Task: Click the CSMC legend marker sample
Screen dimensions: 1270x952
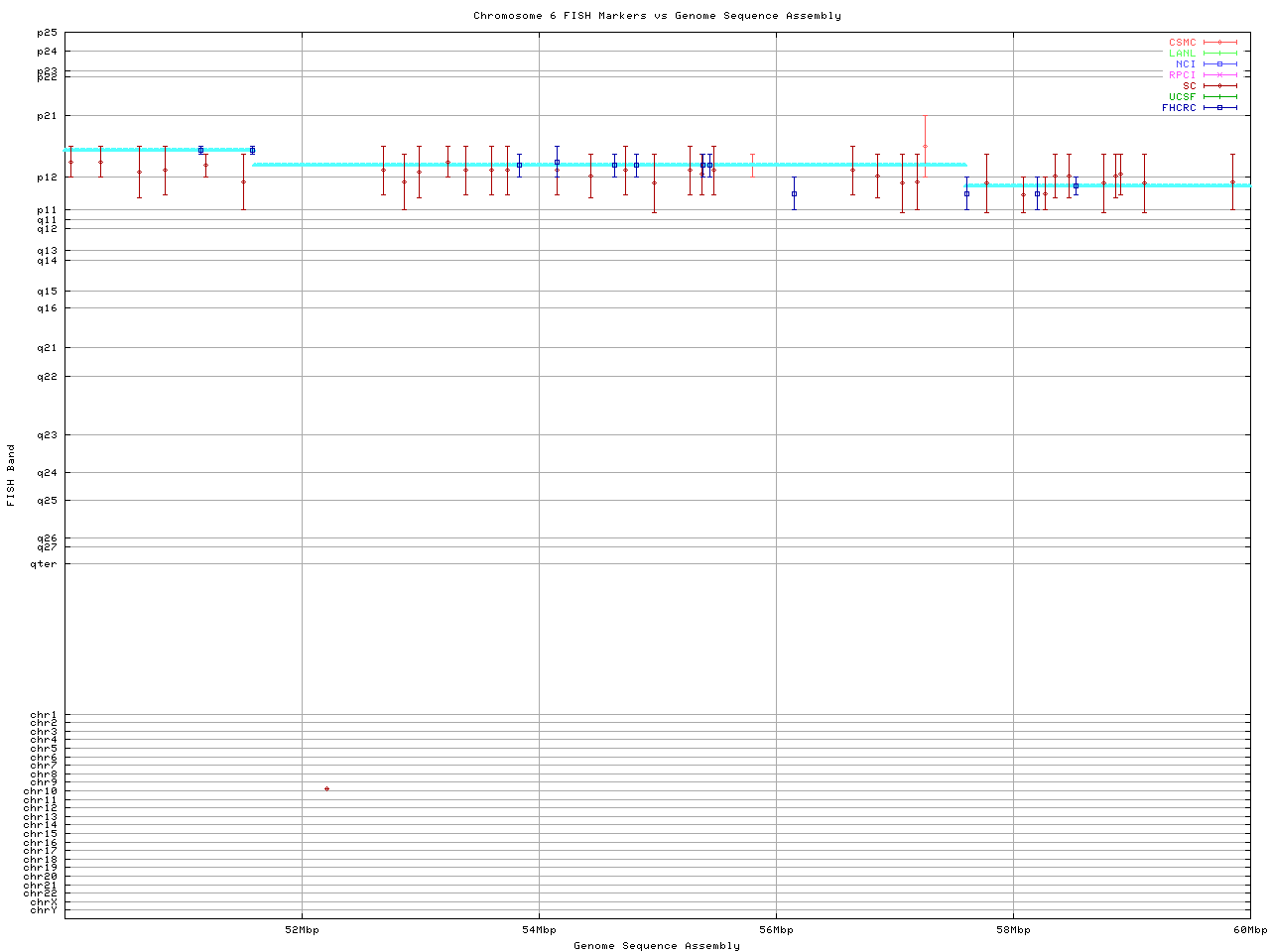Action: click(x=1219, y=43)
